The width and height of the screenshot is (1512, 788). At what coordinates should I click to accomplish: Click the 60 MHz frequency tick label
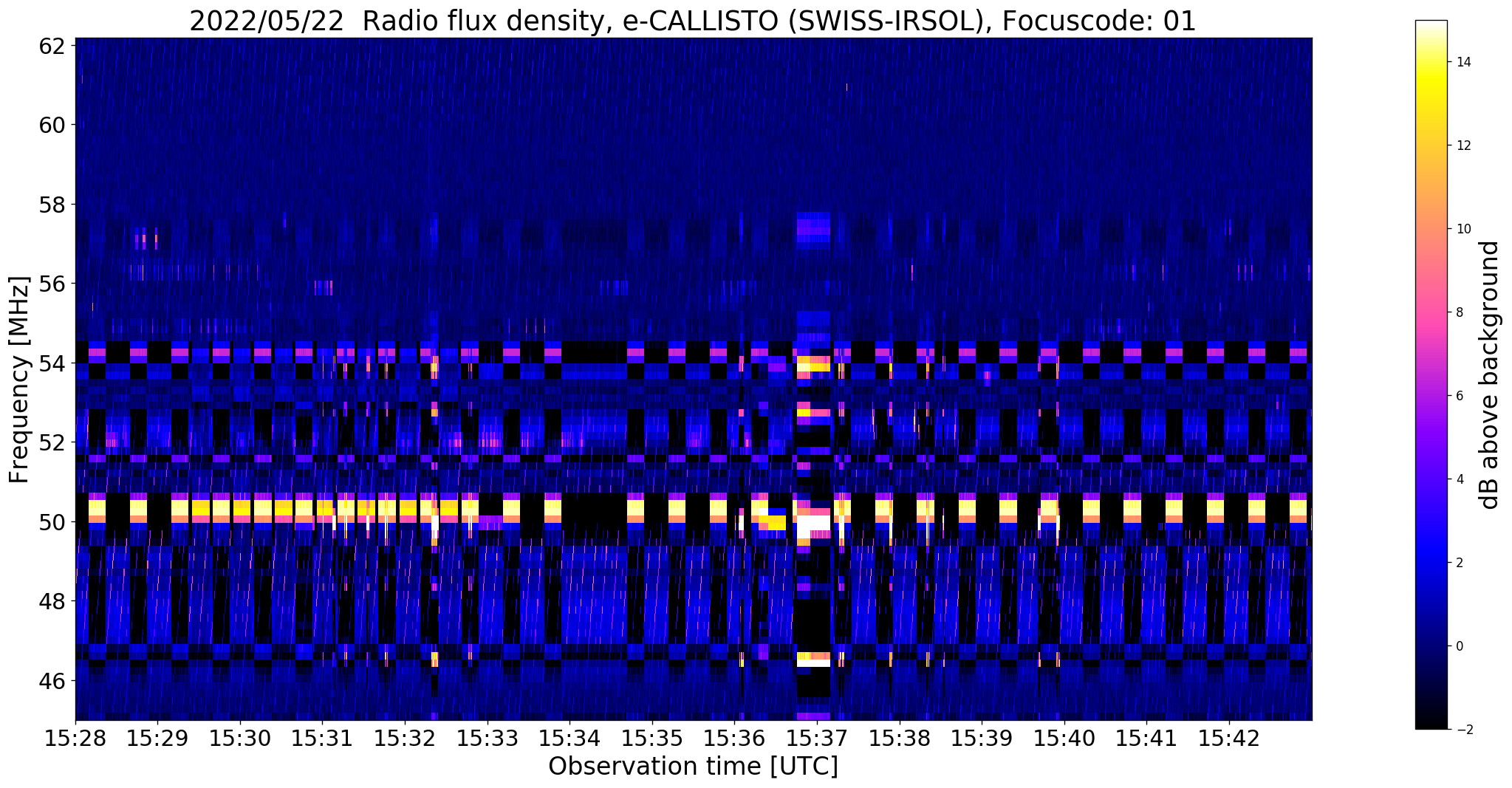point(52,124)
